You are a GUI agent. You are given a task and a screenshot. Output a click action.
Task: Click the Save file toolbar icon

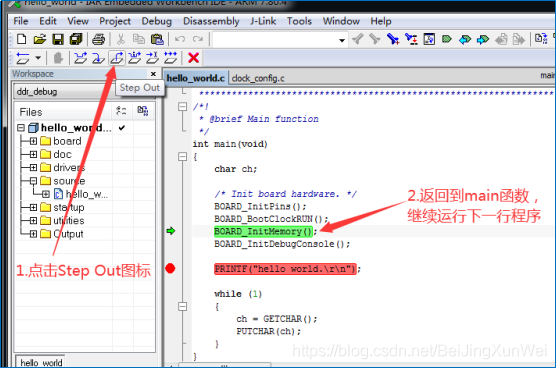click(x=58, y=39)
